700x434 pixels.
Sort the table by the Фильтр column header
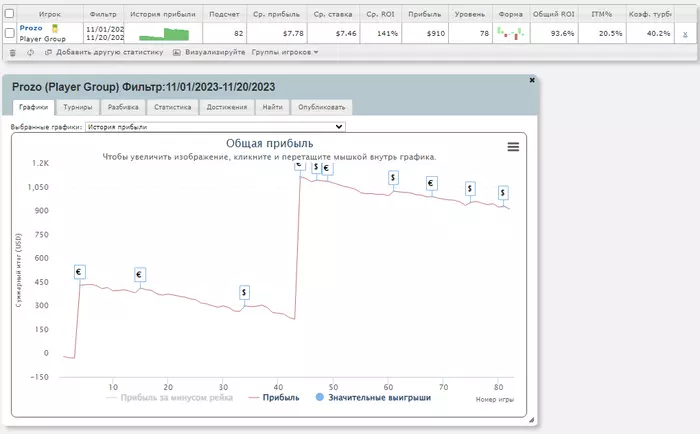coord(103,14)
